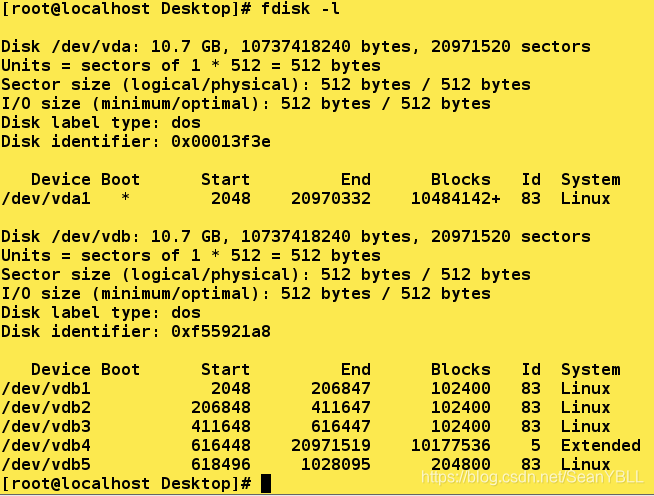
Task: Click End value 206847
Action: (341, 389)
